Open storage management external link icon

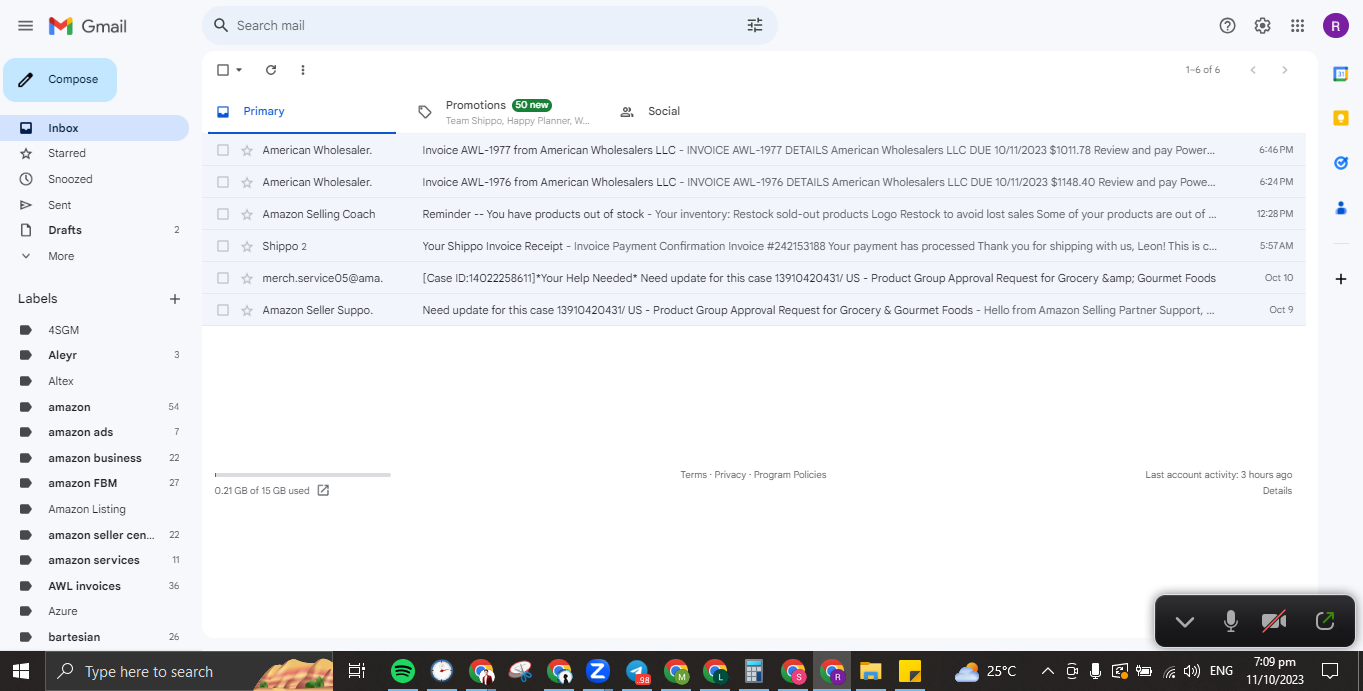coord(323,491)
